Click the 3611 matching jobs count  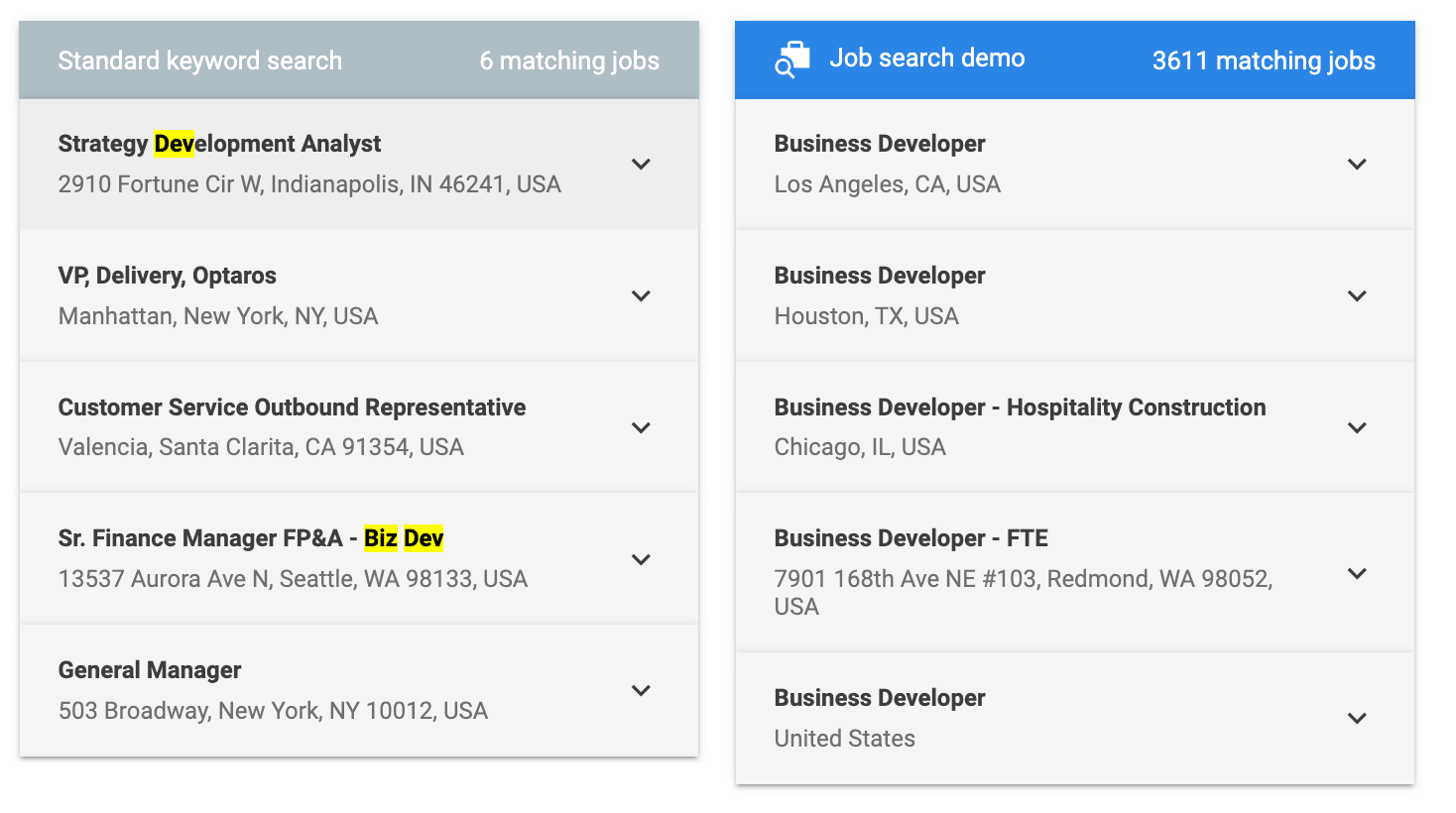1263,60
